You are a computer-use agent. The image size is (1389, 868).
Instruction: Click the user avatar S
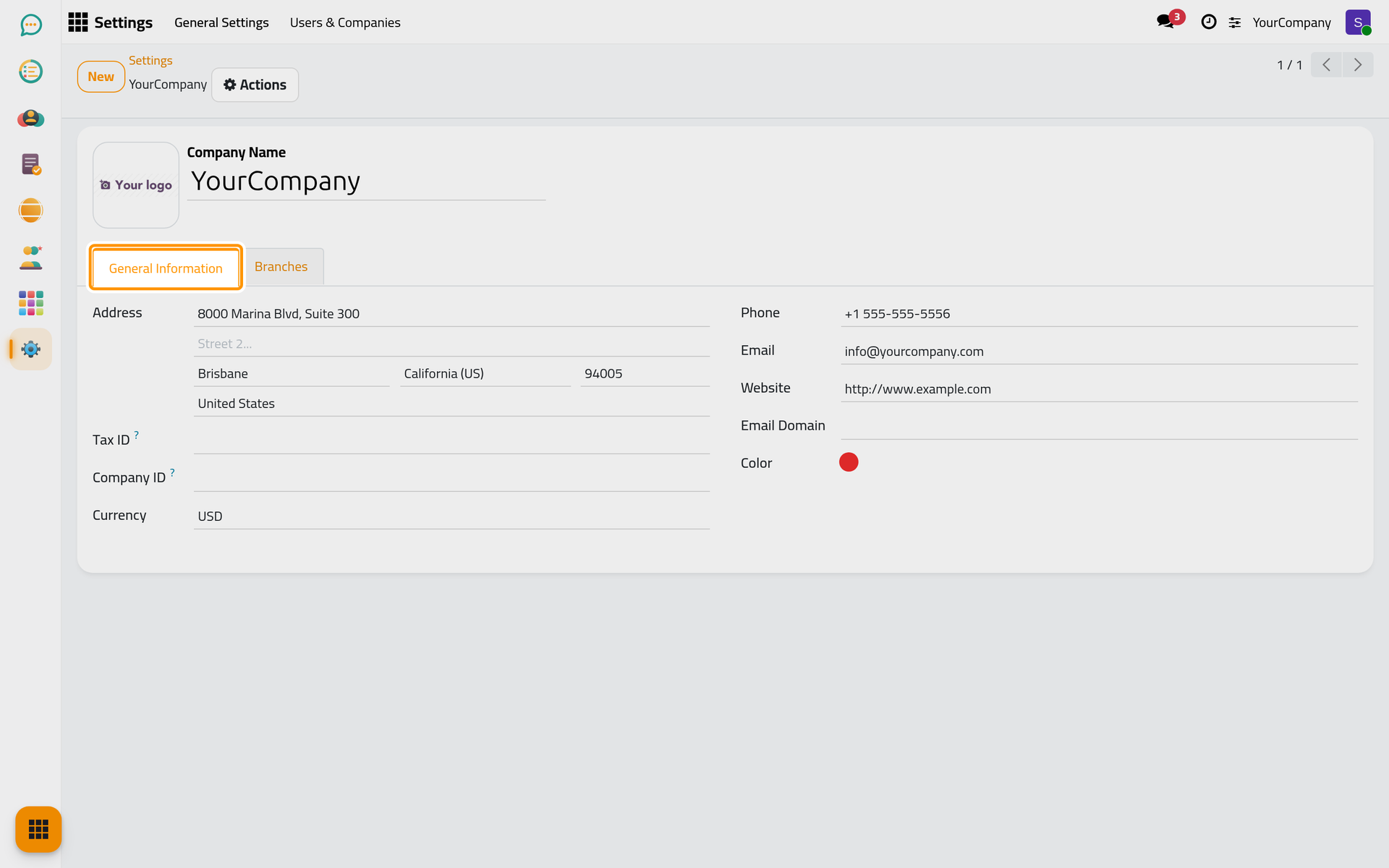[1358, 22]
